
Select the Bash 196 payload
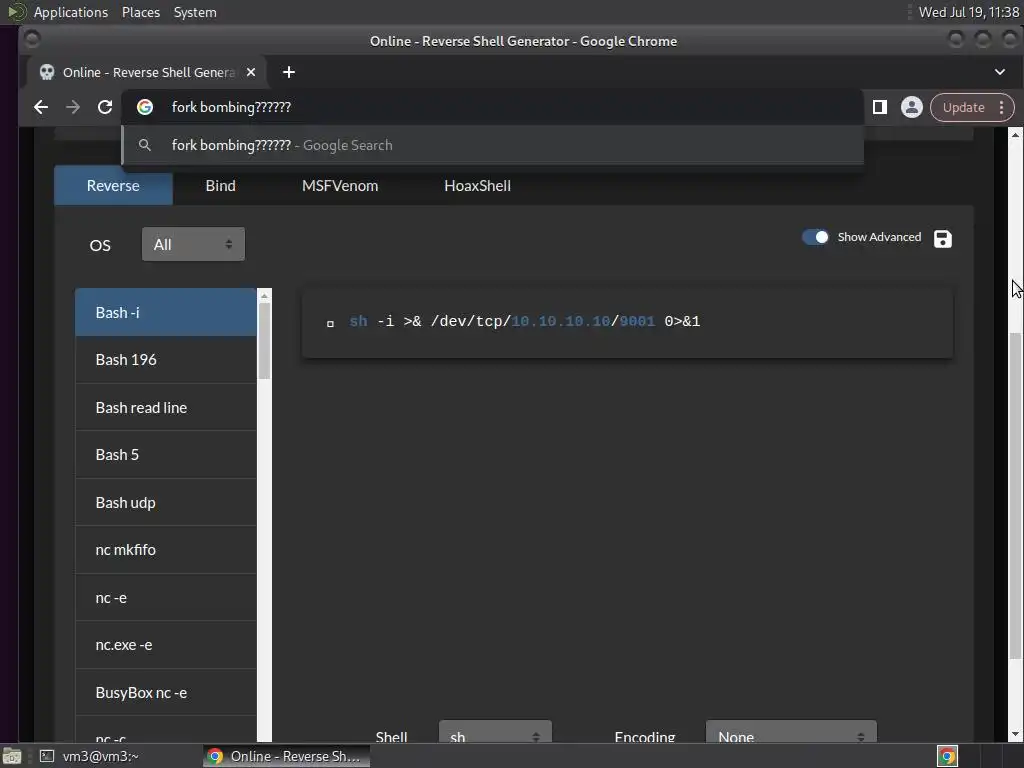click(x=166, y=360)
